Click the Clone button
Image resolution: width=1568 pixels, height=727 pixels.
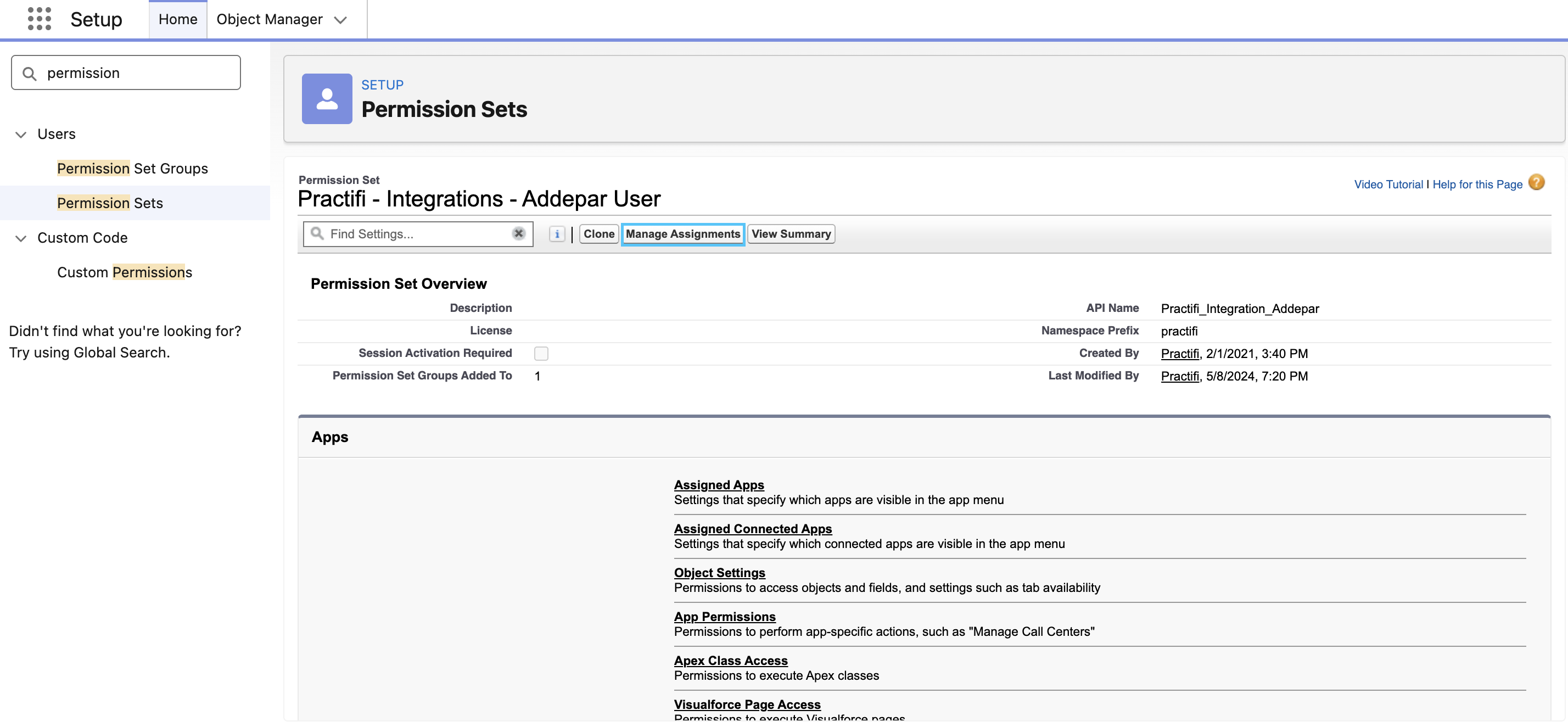tap(599, 234)
